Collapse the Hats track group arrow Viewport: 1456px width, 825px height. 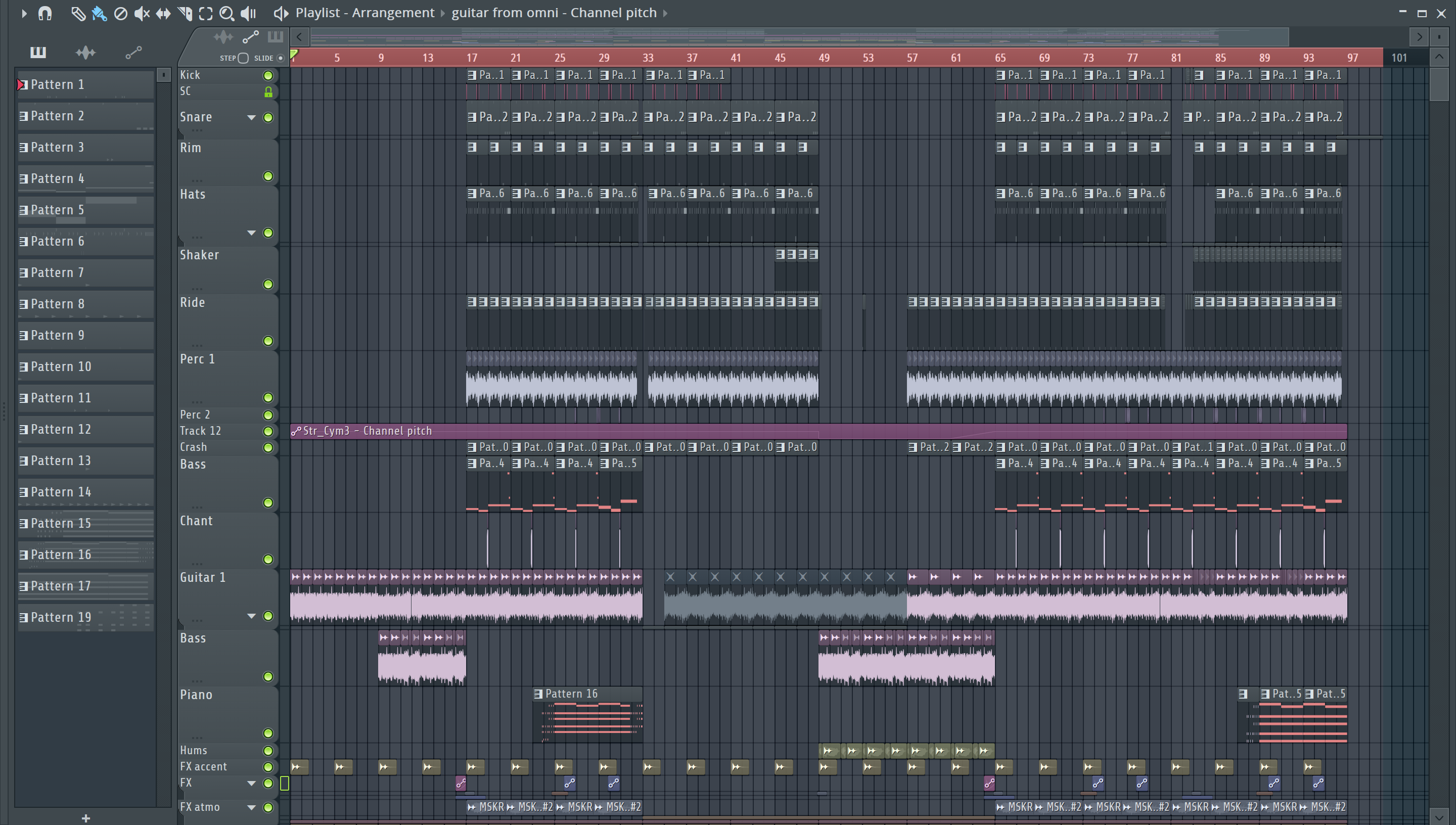pos(251,233)
